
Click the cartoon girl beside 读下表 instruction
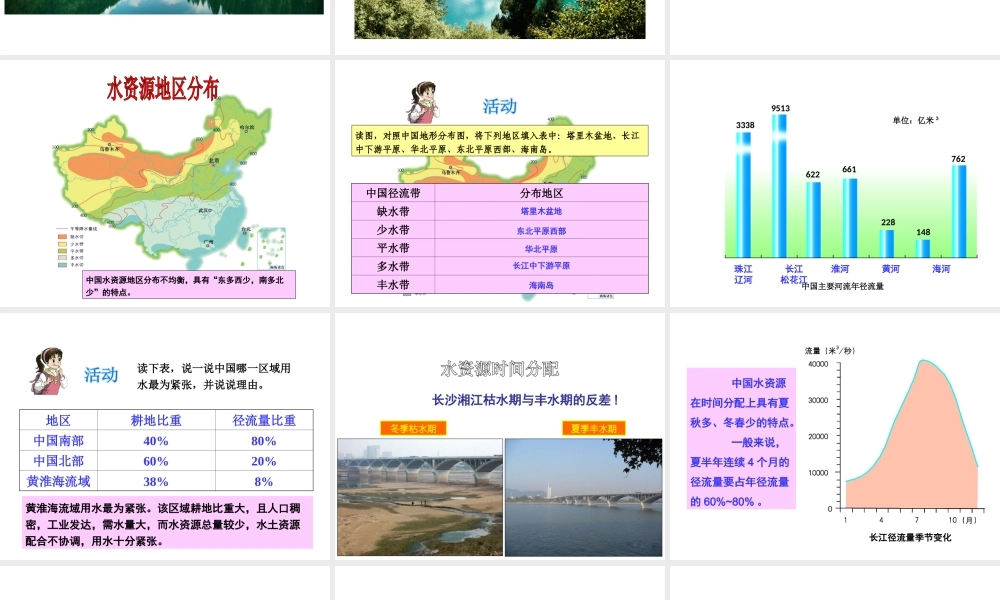[49, 371]
